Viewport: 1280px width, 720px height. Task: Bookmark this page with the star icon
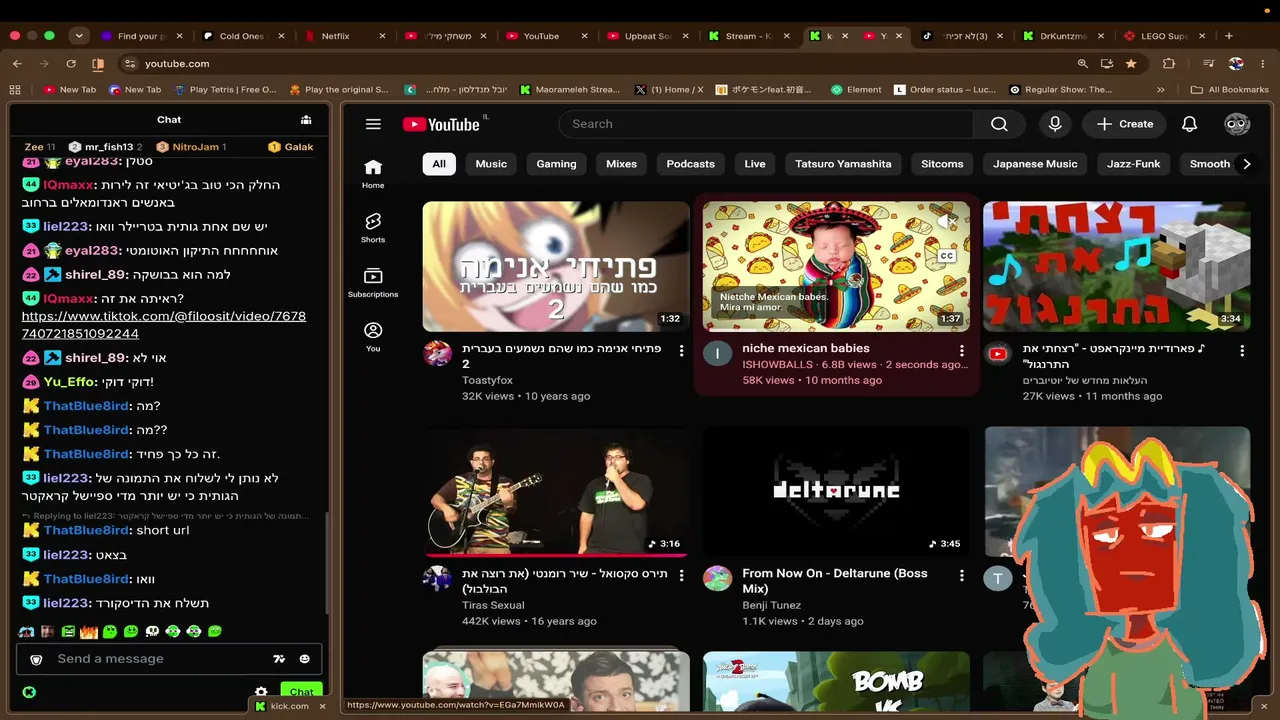pos(1131,63)
